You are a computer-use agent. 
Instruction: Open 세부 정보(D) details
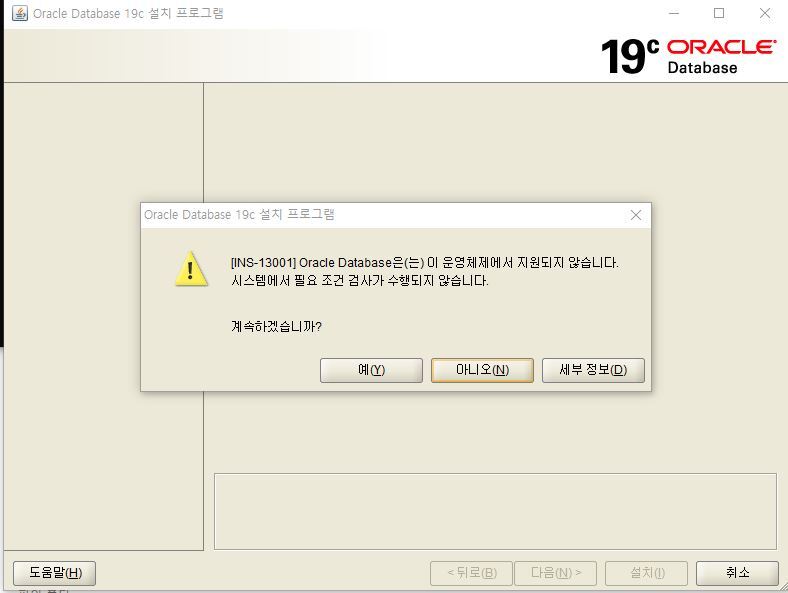pyautogui.click(x=593, y=370)
